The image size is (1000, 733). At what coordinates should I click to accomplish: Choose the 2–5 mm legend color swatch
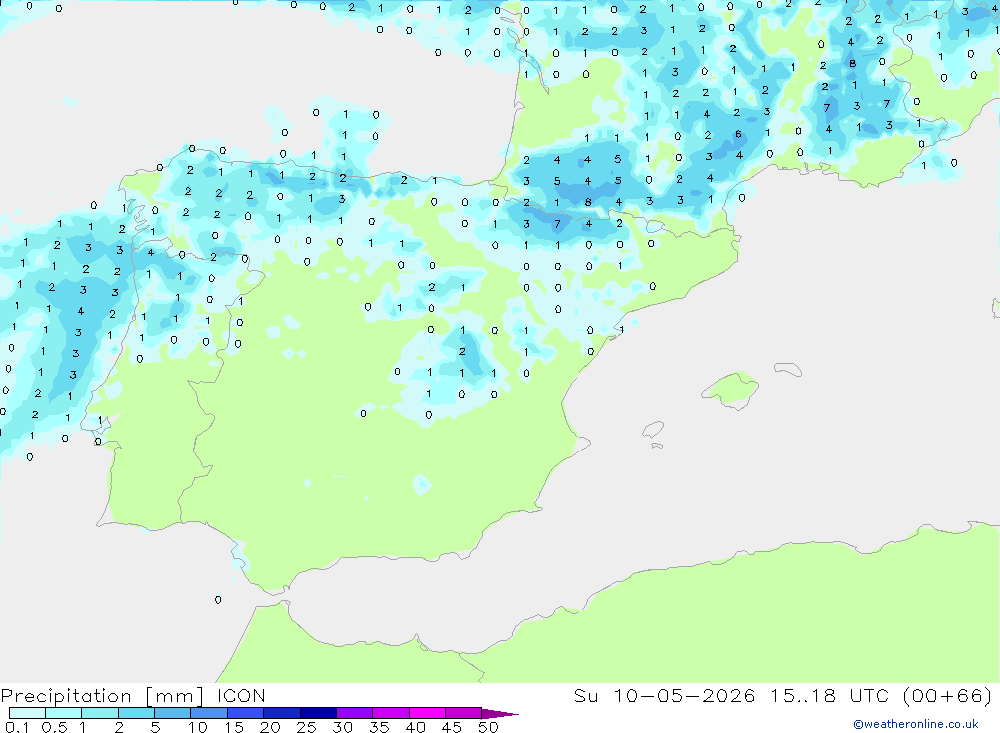click(136, 713)
